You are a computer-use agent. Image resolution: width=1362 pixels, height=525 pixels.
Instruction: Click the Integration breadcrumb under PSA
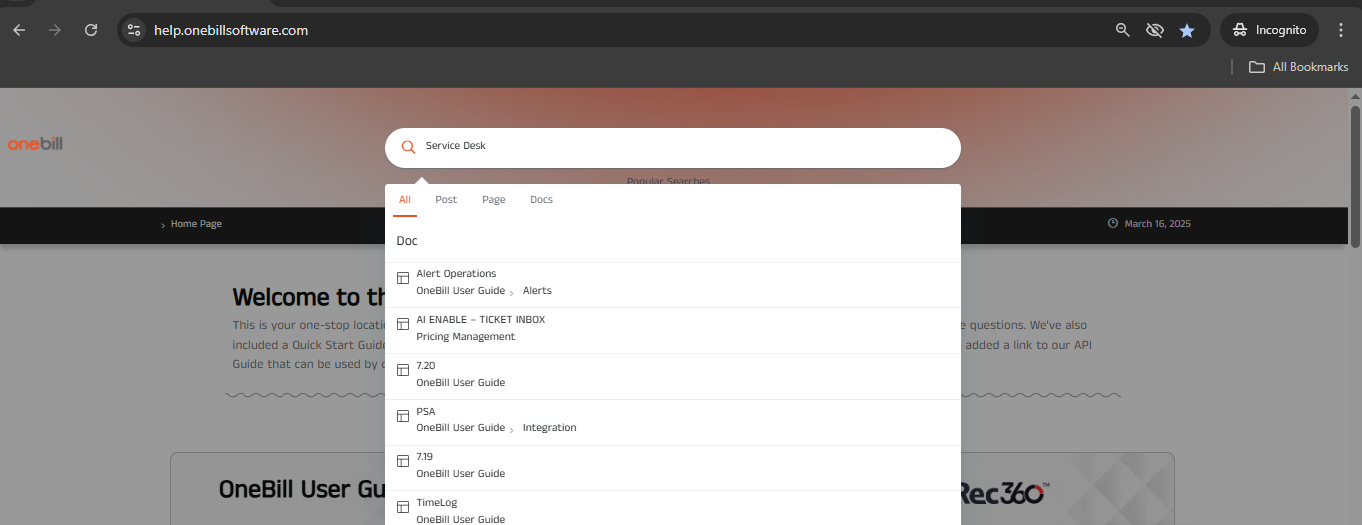click(x=549, y=428)
